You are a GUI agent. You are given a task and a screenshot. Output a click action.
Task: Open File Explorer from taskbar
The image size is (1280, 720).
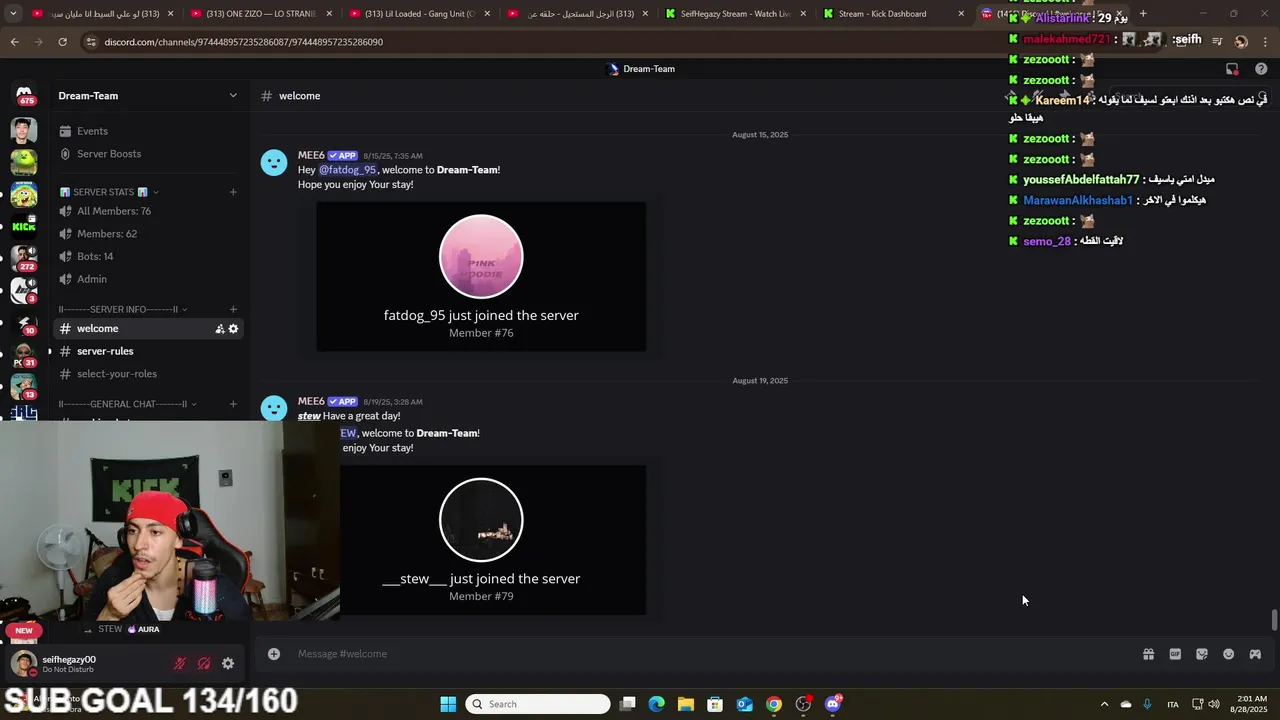pyautogui.click(x=686, y=704)
